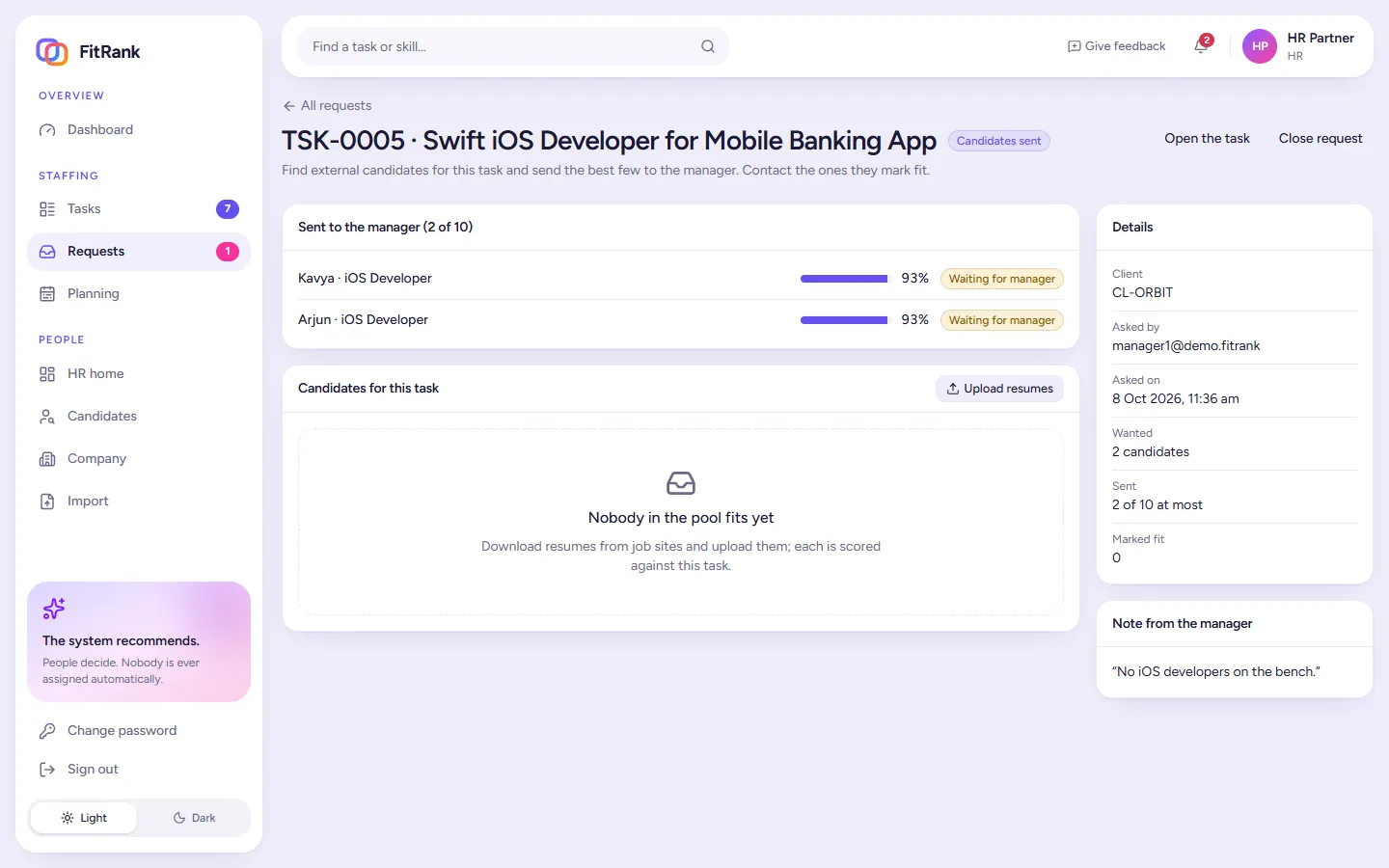Screen dimensions: 1389x868
Task: Go back to All requests
Action: point(327,106)
